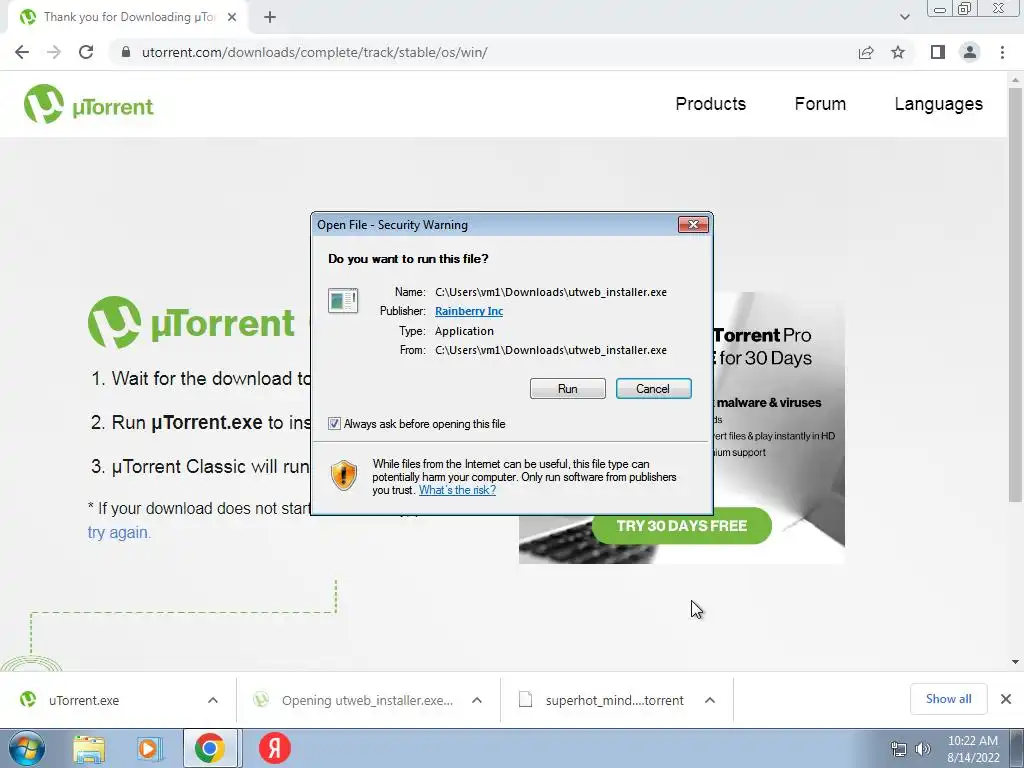Viewport: 1024px width, 768px height.
Task: Open the Rainberry Inc publisher link
Action: pos(469,311)
